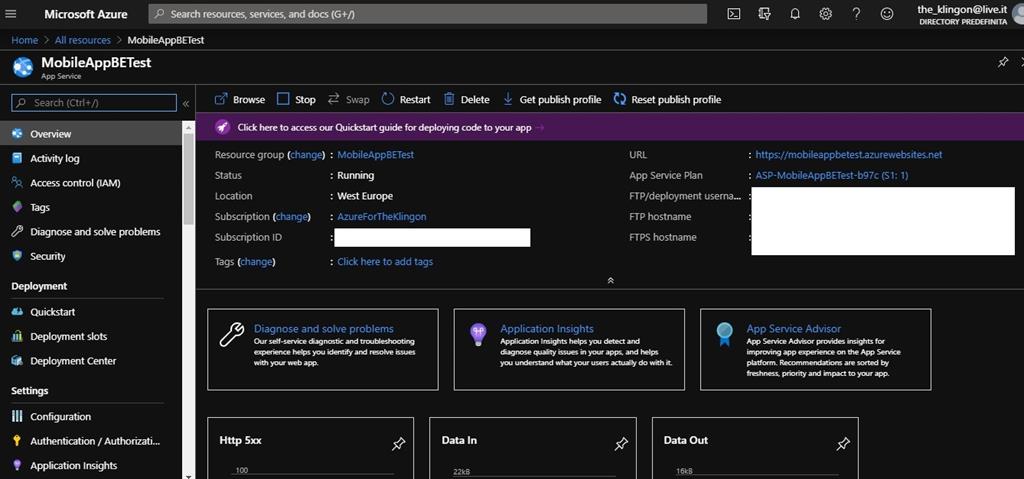Pin the Data In chart
The width and height of the screenshot is (1024, 479).
[x=621, y=444]
